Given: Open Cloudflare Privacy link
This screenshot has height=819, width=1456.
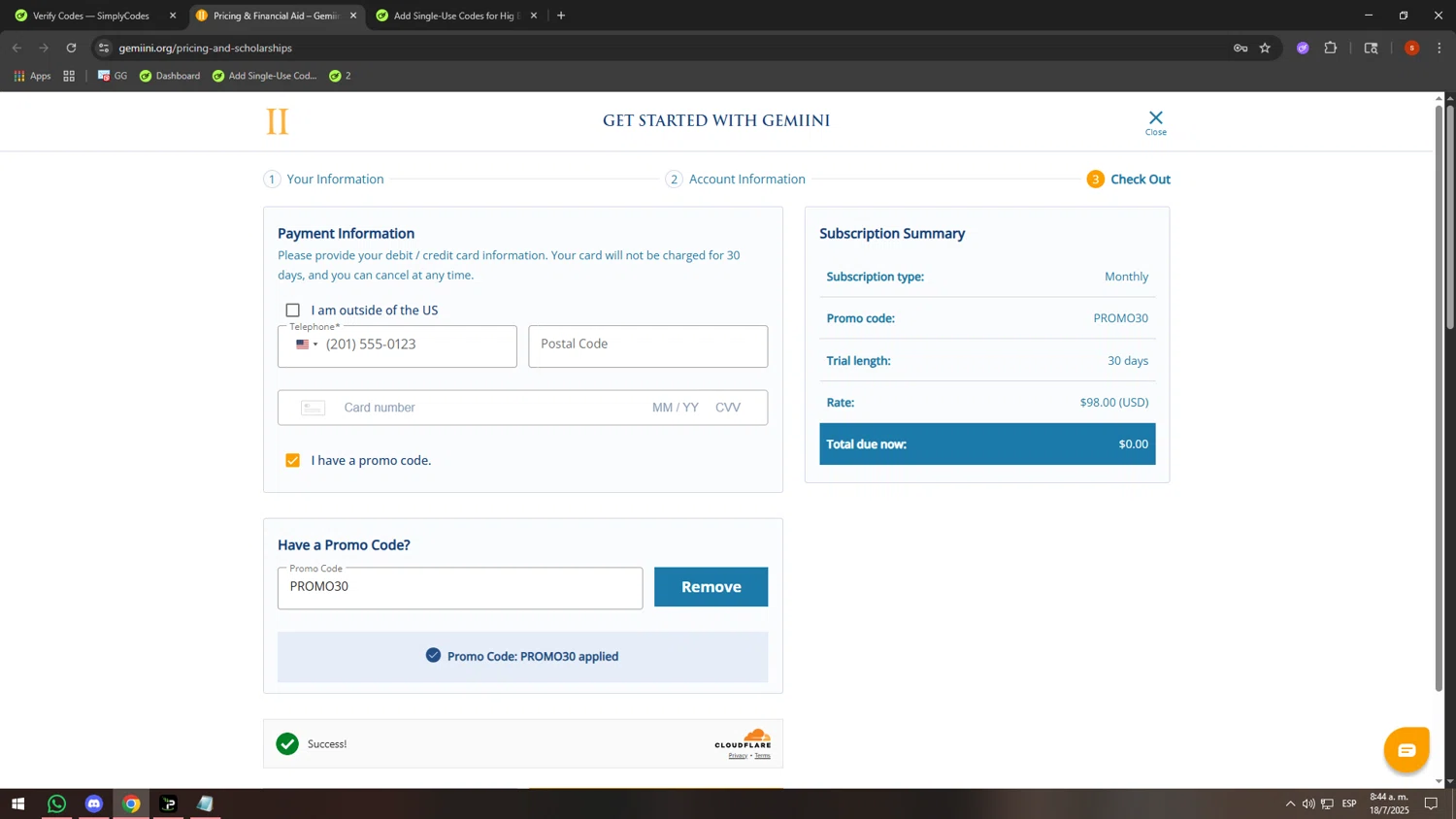Looking at the screenshot, I should (738, 756).
